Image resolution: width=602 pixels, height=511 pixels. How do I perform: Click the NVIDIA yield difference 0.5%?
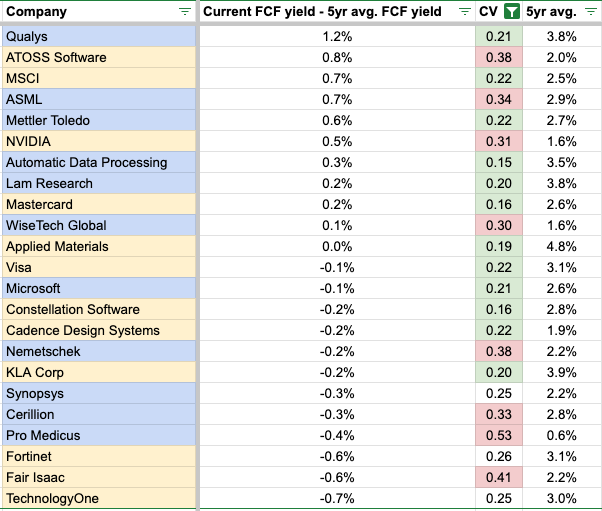pyautogui.click(x=337, y=141)
